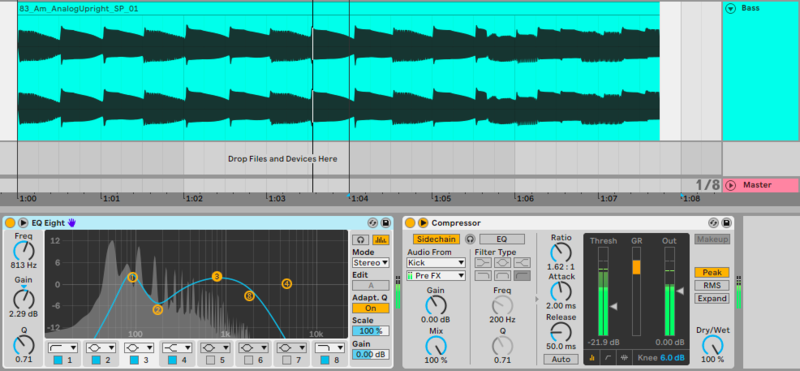Switch Compressor to transfer curve view
Screen dimensions: 800x371
608,358
